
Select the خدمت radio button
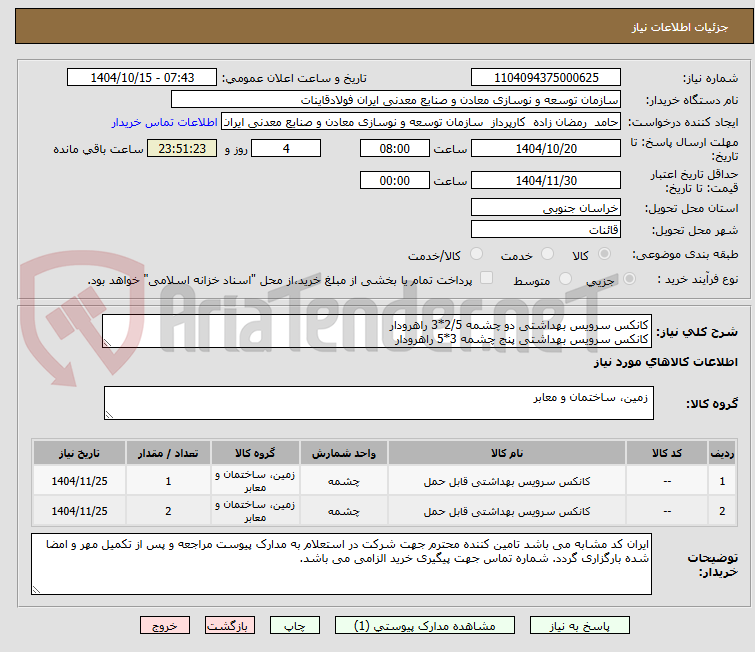tap(547, 254)
